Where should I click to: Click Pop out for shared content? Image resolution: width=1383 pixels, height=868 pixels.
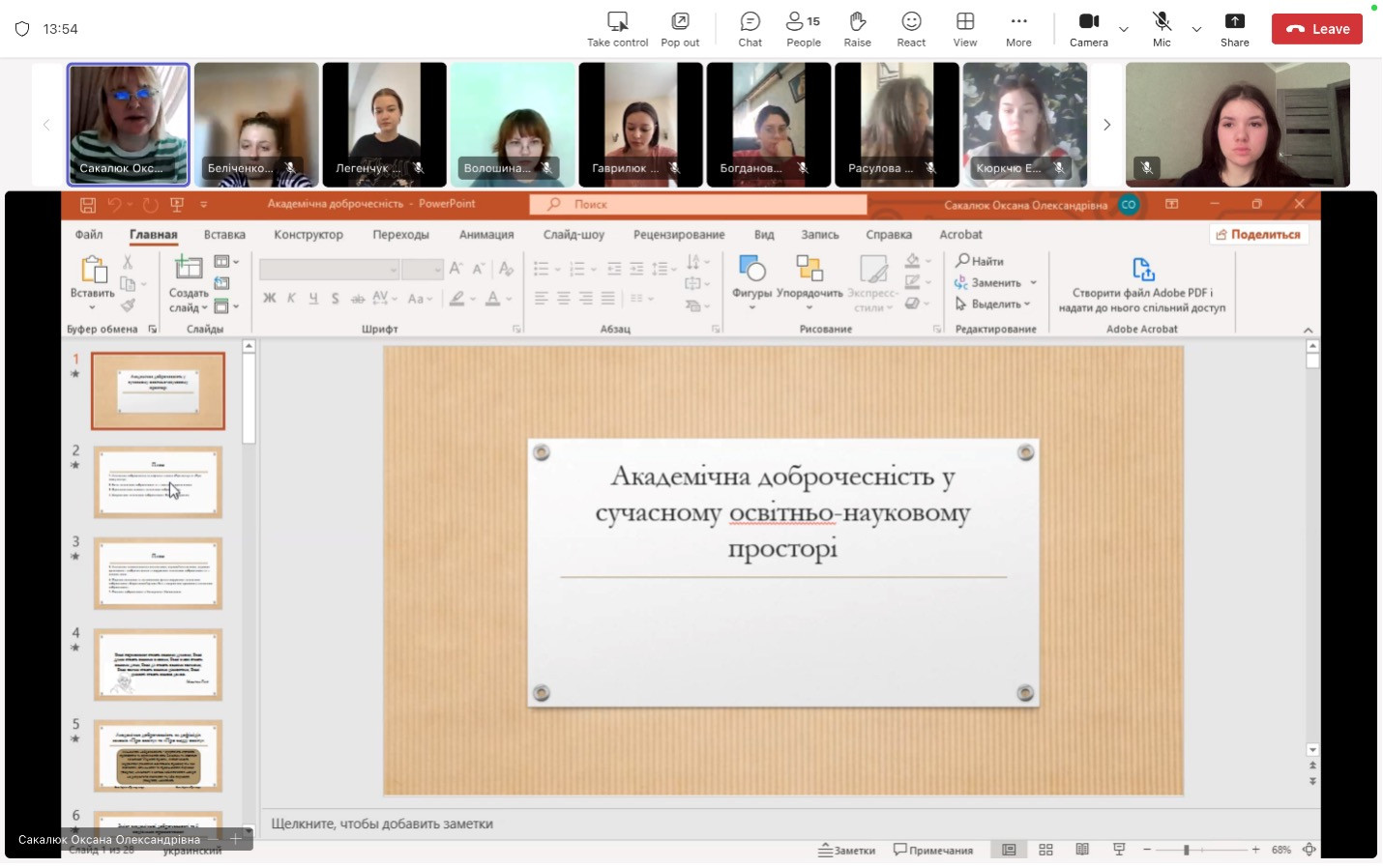(x=680, y=29)
